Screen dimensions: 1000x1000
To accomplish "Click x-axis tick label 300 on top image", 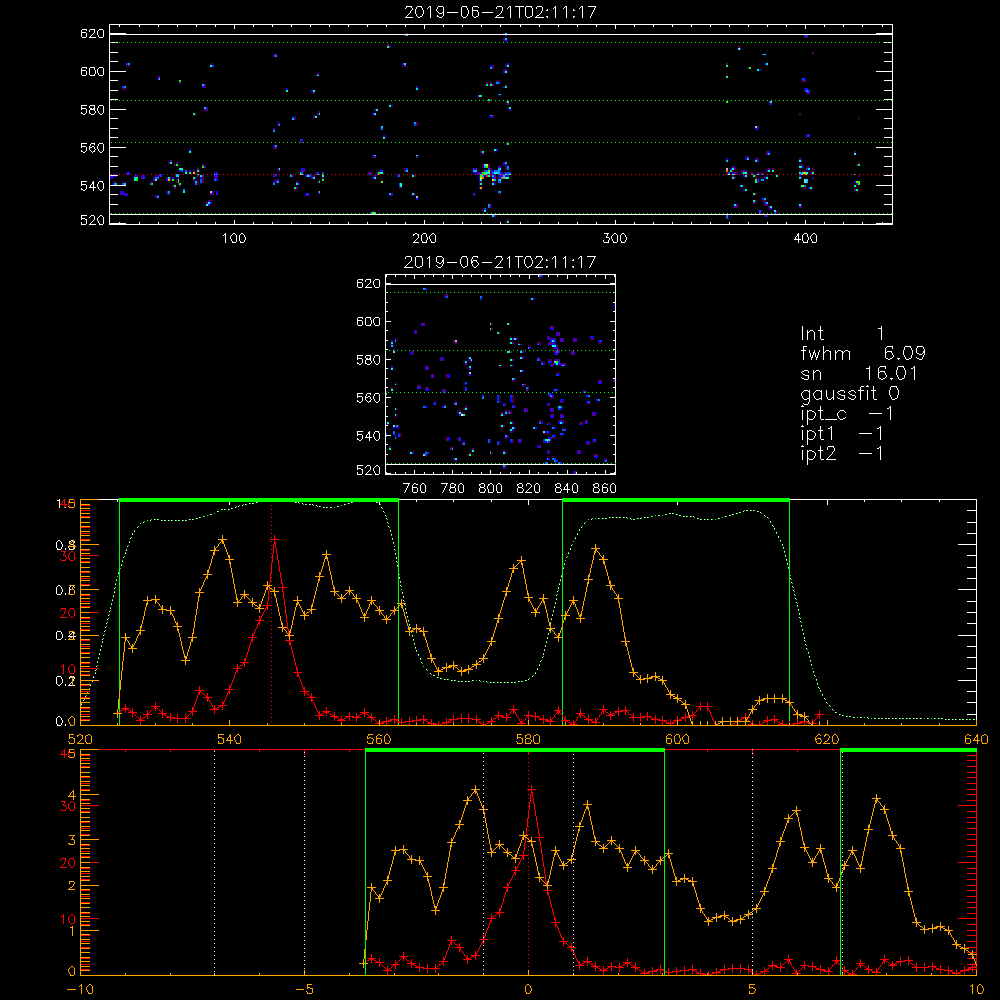I will pos(615,239).
